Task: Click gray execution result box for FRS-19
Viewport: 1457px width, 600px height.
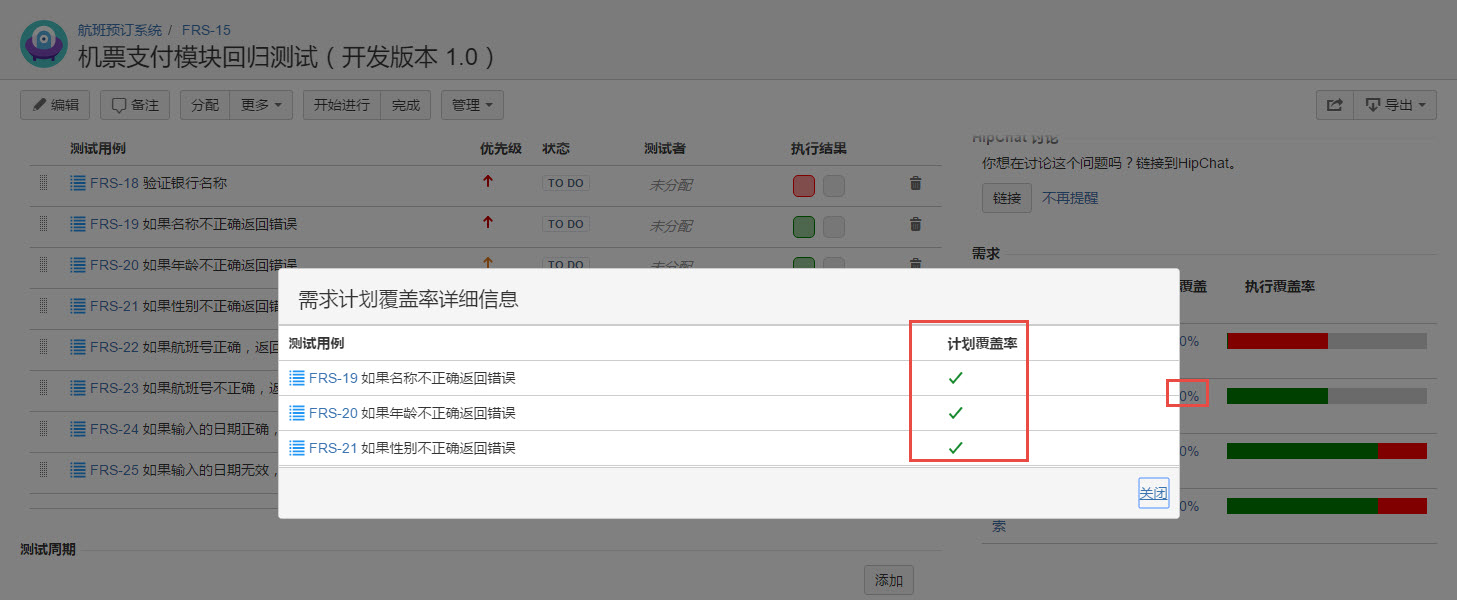Action: click(x=834, y=227)
